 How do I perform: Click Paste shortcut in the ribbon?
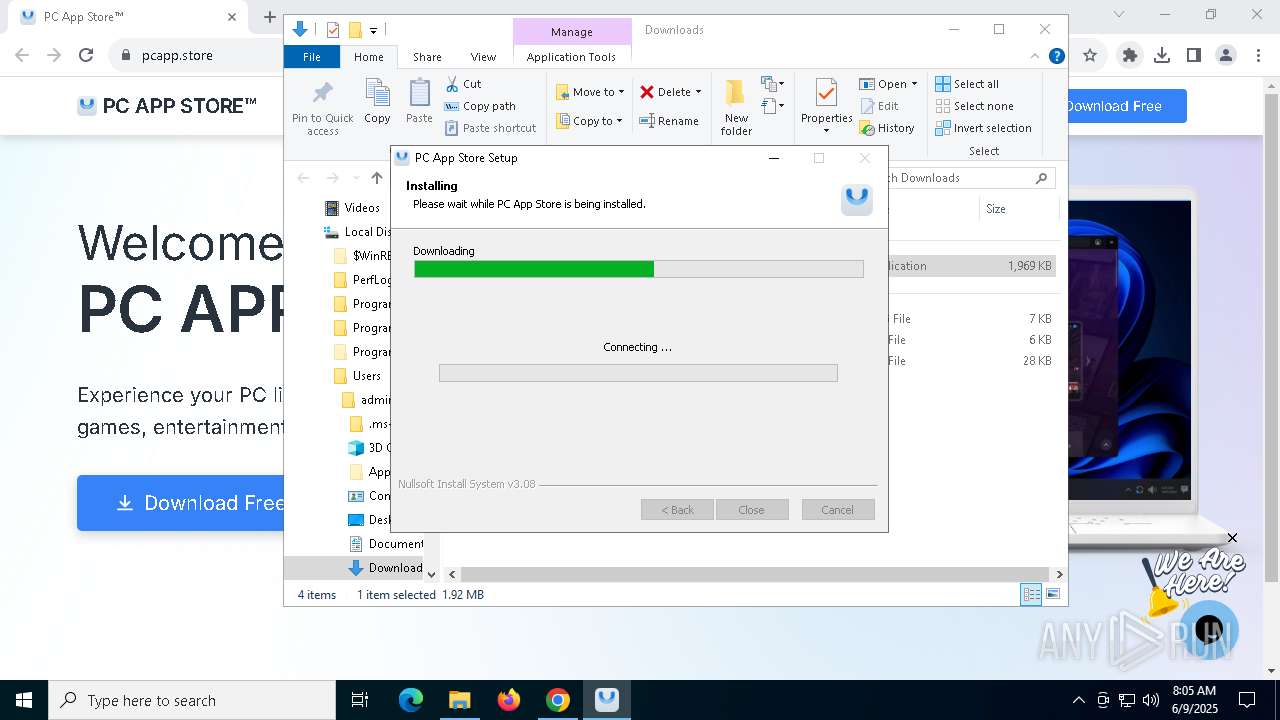[490, 128]
